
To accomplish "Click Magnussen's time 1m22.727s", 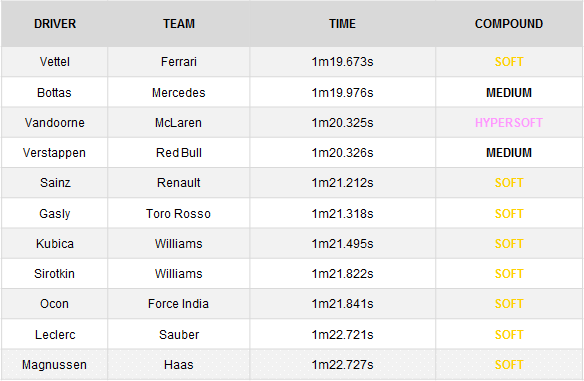I will pyautogui.click(x=342, y=365).
